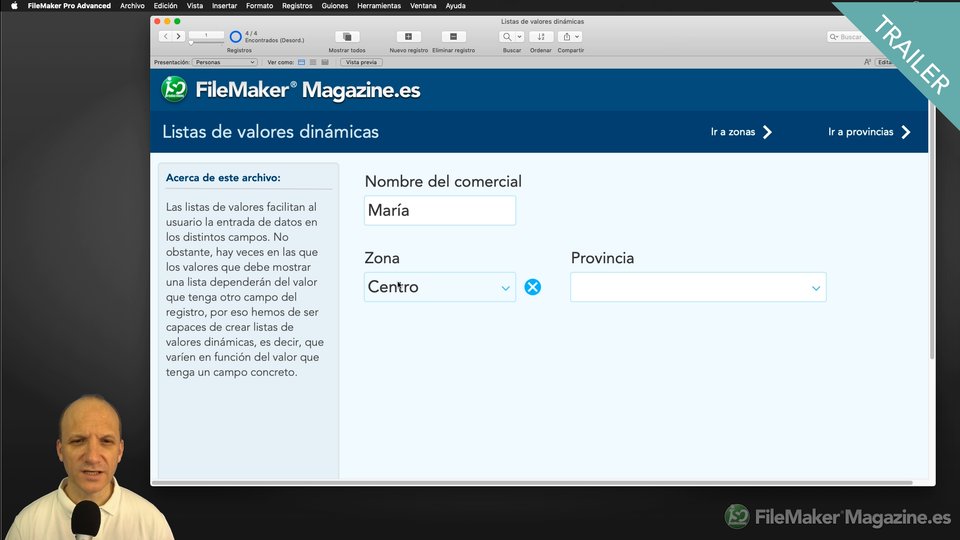Open the Edición menu
The width and height of the screenshot is (960, 540).
[165, 6]
